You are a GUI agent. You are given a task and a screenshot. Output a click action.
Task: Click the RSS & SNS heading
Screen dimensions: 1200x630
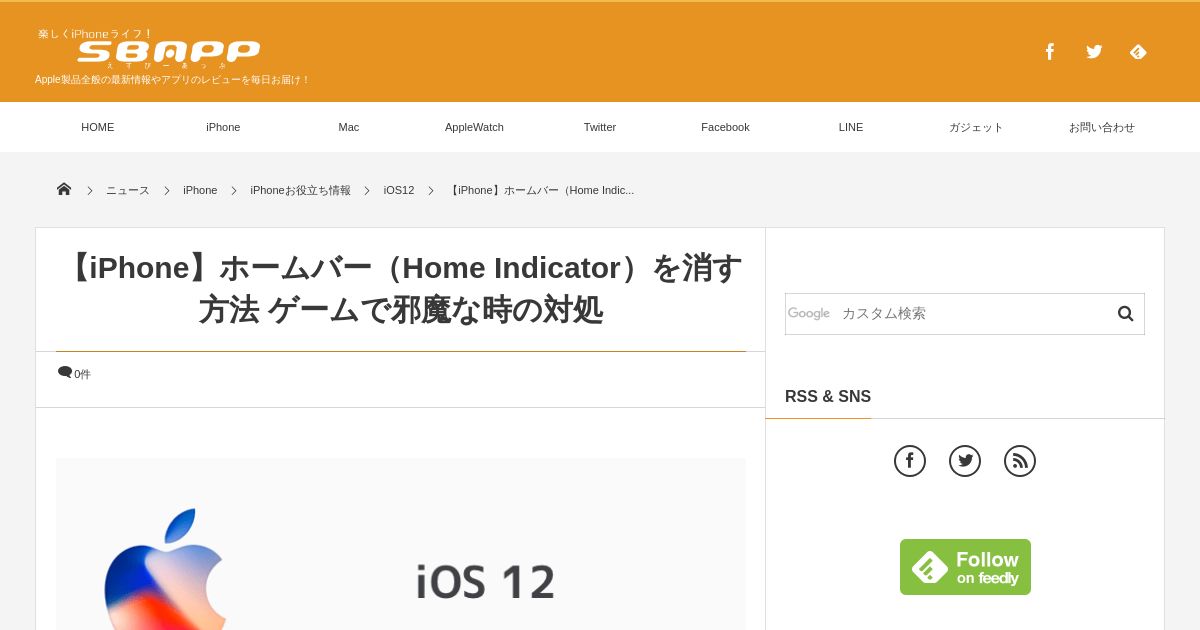point(828,397)
